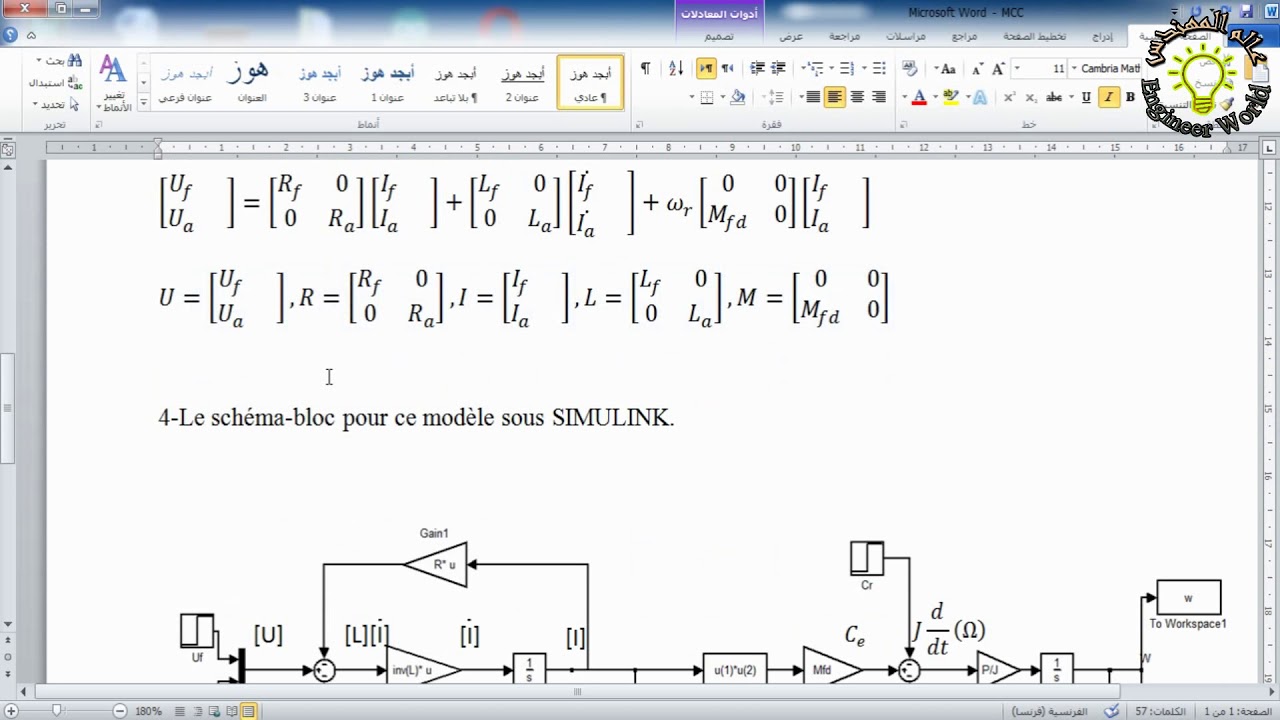
Task: Apply text highlight color
Action: click(x=950, y=97)
